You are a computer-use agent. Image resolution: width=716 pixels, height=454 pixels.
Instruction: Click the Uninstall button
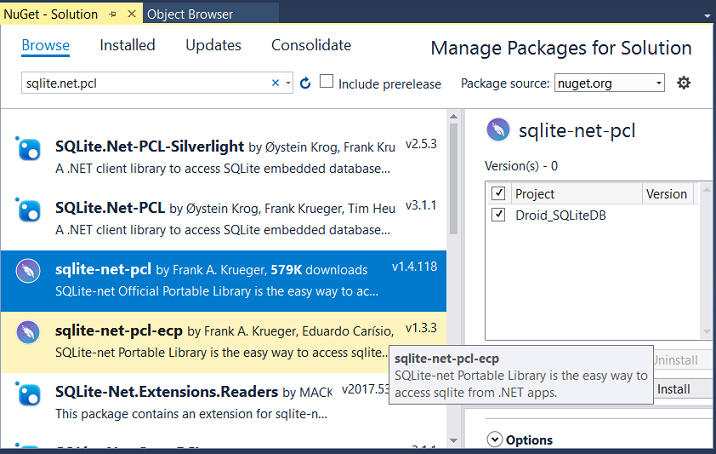[x=683, y=360]
